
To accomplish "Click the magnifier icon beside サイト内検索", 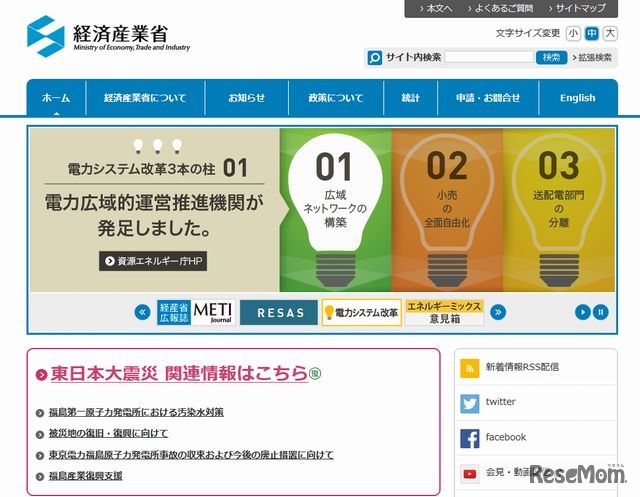I will click(x=374, y=58).
